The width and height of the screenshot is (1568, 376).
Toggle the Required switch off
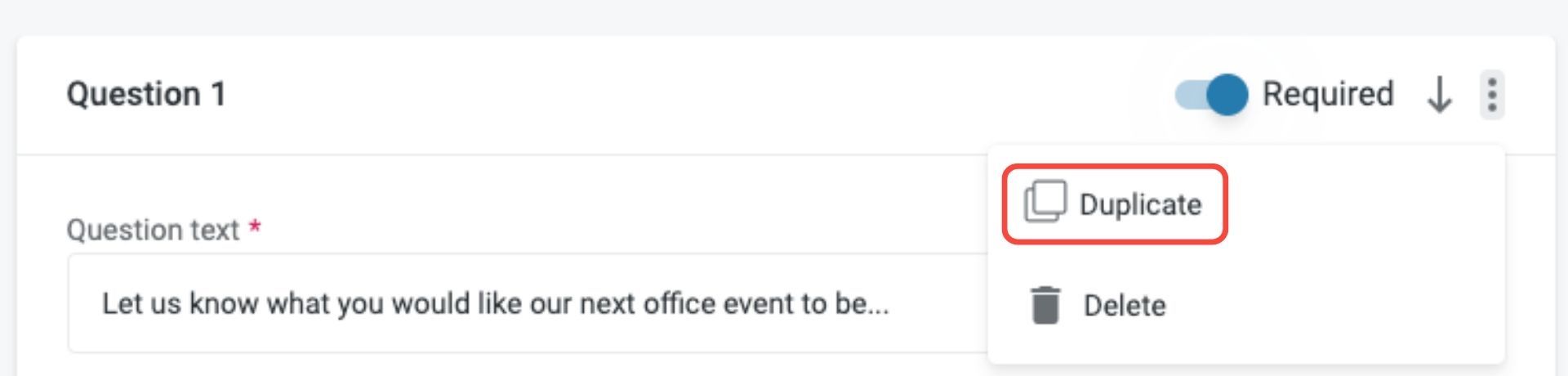pyautogui.click(x=1210, y=95)
